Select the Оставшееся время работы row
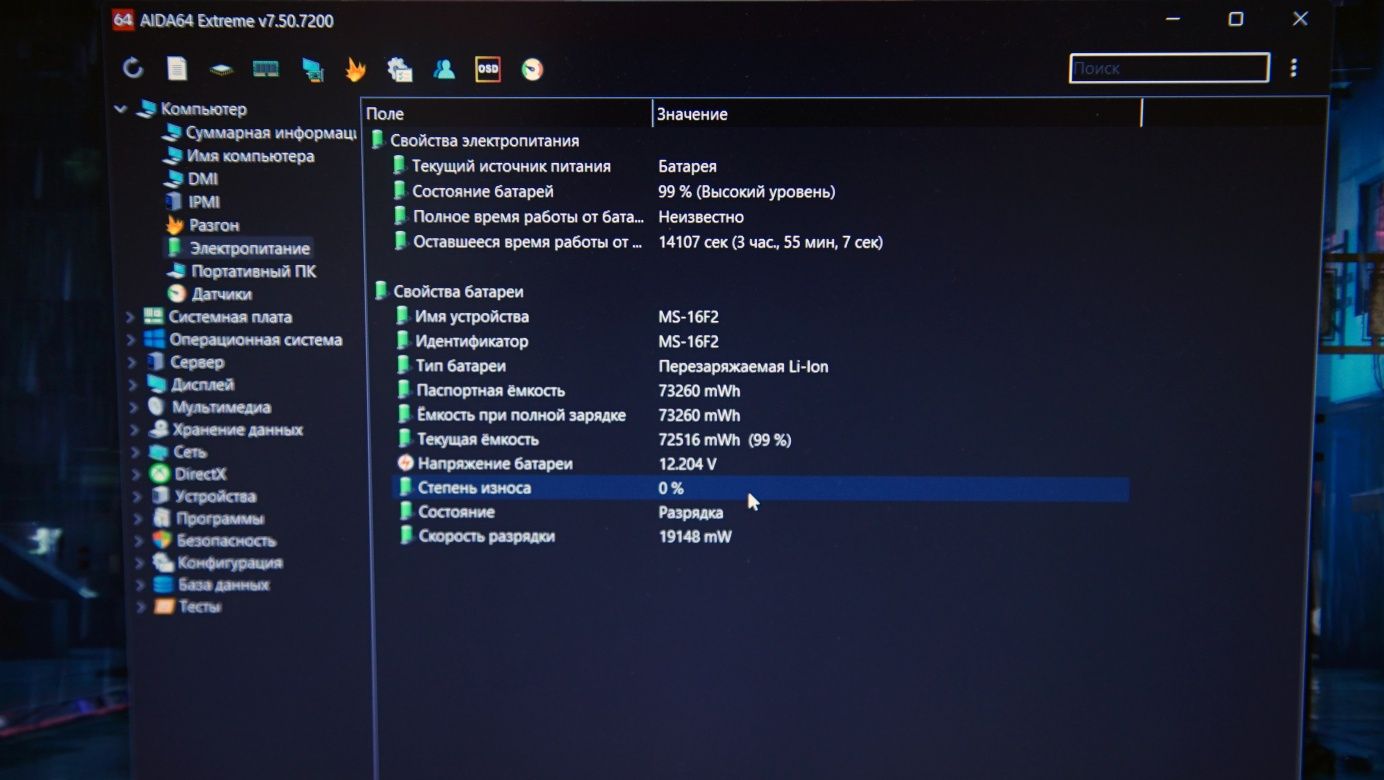 [x=760, y=241]
